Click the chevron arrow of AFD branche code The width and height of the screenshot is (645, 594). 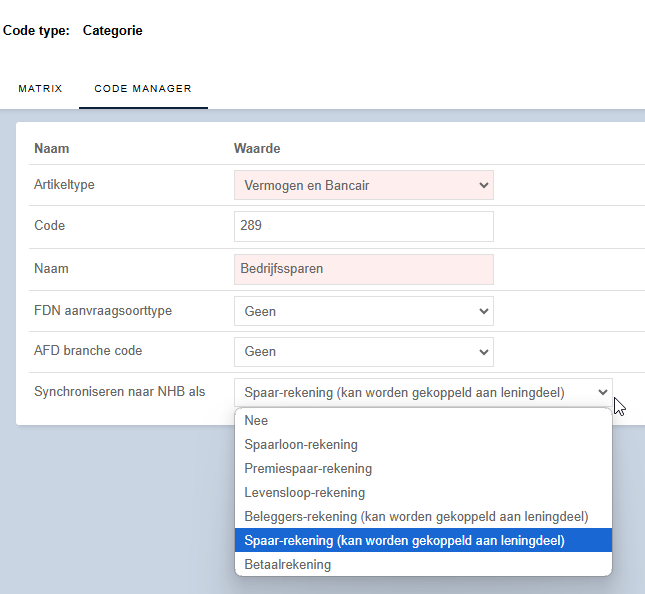pyautogui.click(x=484, y=352)
